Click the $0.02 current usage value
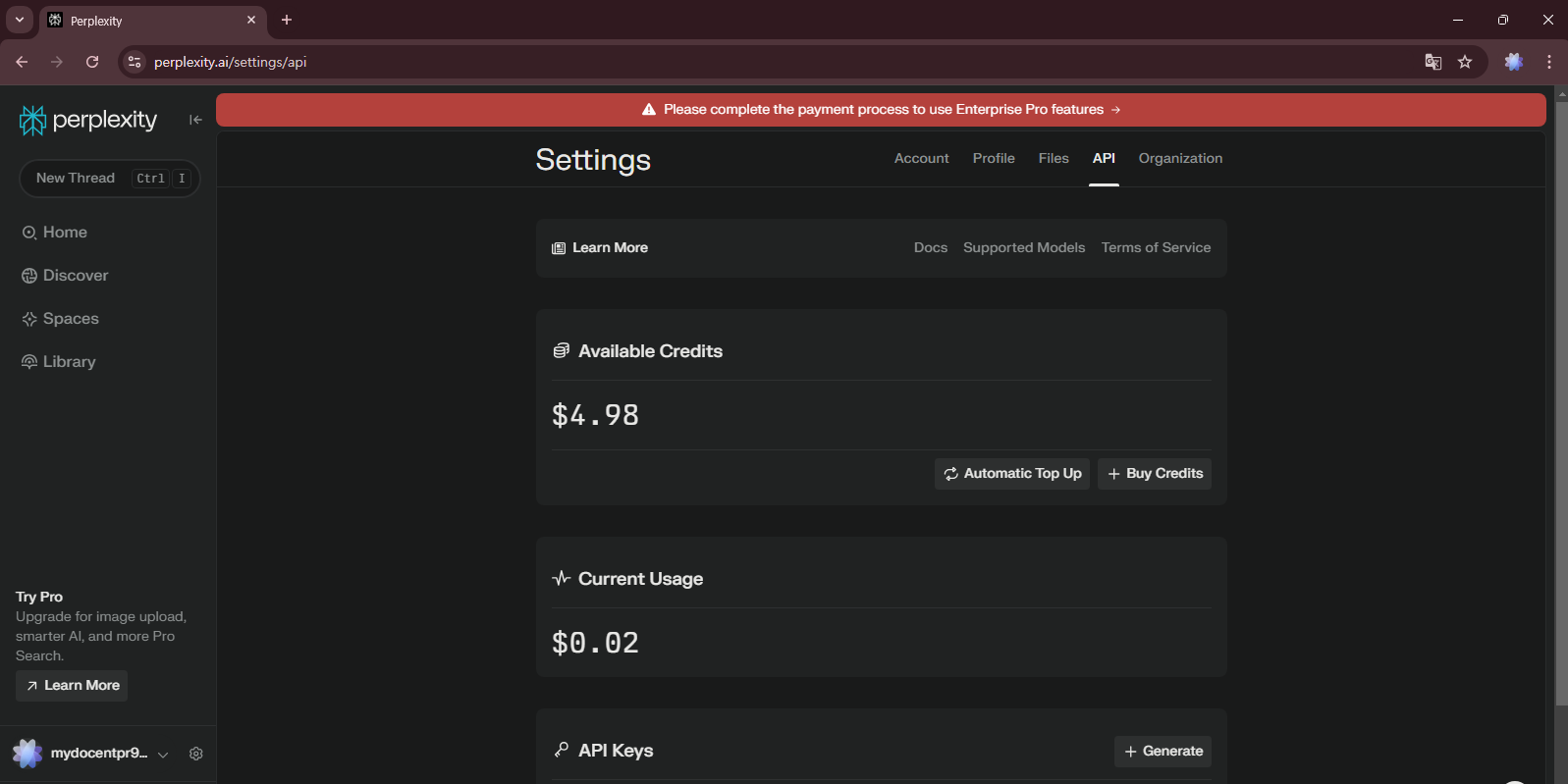 pyautogui.click(x=595, y=643)
